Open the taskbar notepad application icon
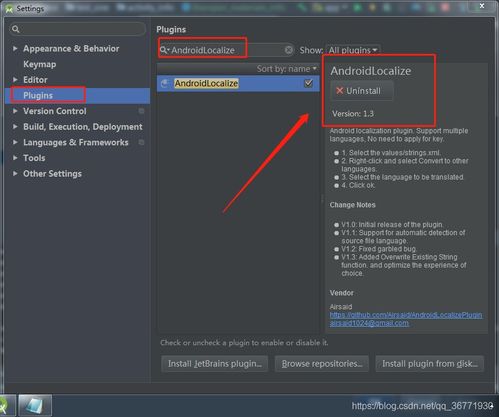 pyautogui.click(x=35, y=405)
